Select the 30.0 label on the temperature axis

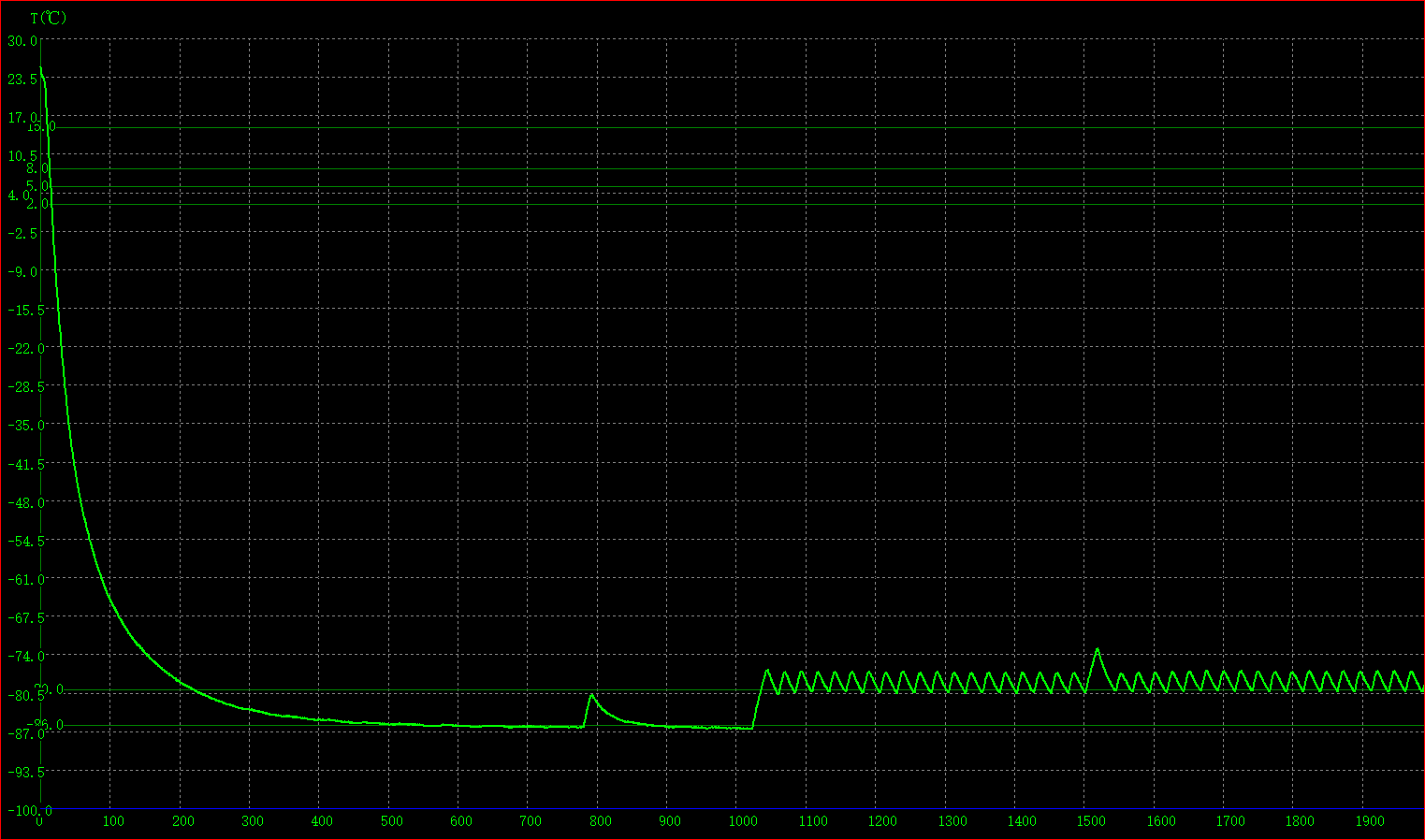tap(22, 41)
